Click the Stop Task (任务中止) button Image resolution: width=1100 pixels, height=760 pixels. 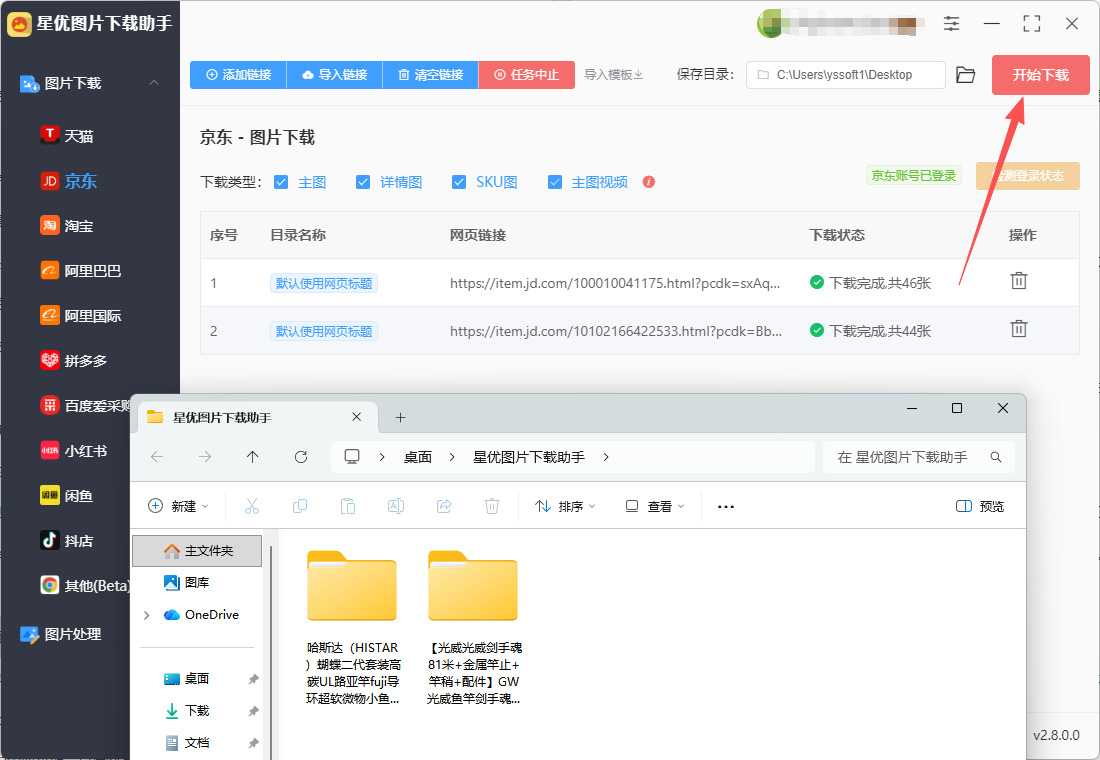[527, 74]
